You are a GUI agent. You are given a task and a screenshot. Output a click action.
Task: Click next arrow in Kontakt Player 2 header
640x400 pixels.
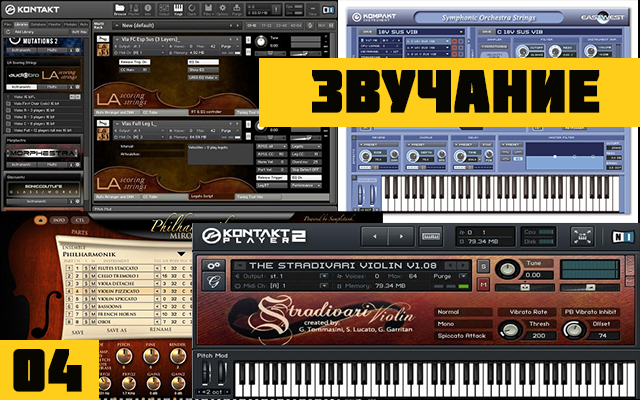(x=401, y=236)
